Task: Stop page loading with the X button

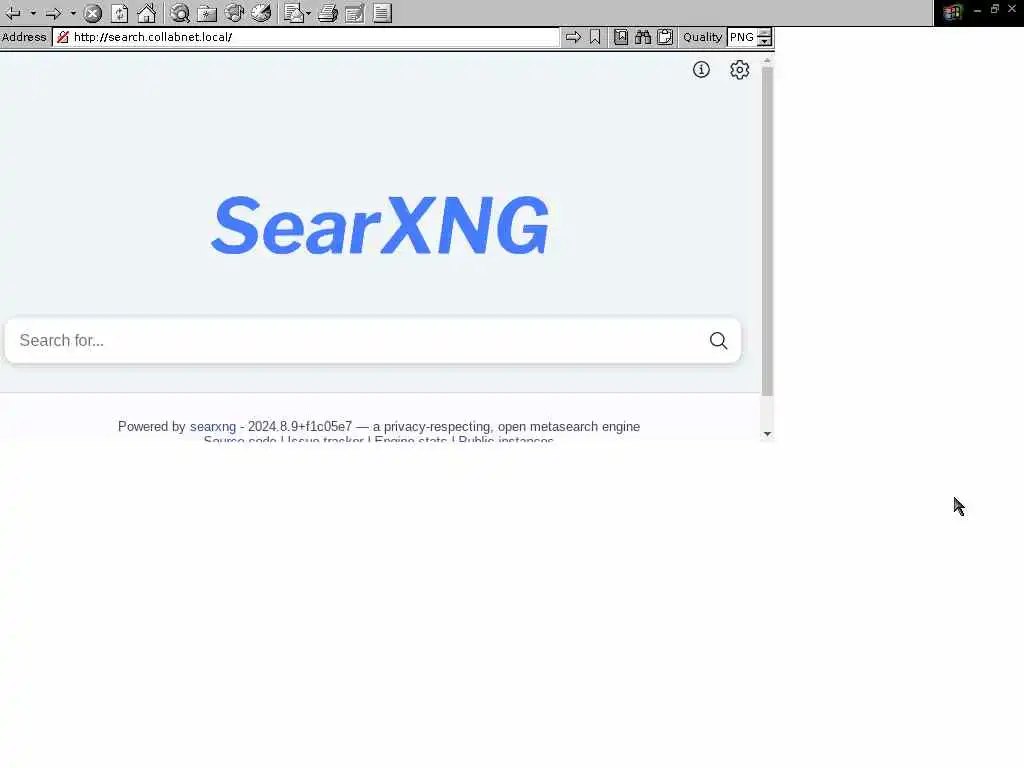Action: click(93, 13)
